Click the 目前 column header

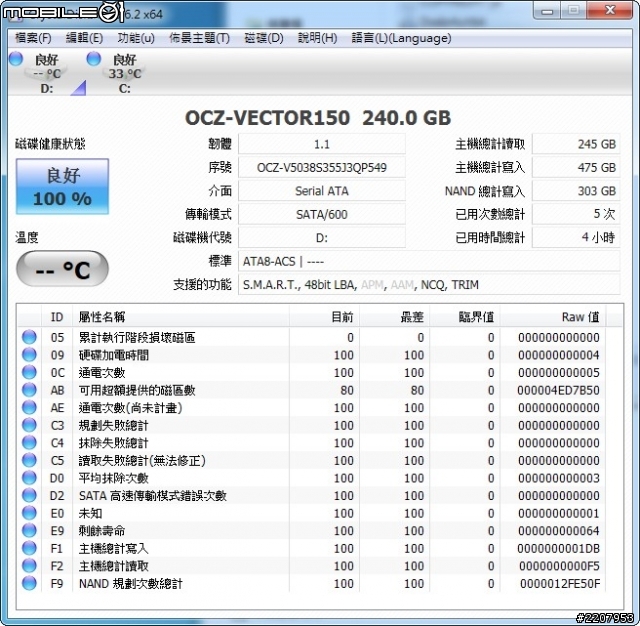[324, 317]
